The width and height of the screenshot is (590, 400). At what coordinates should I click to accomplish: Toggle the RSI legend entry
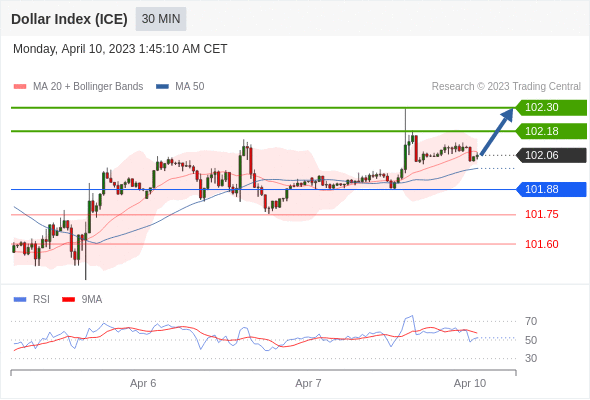click(x=41, y=300)
